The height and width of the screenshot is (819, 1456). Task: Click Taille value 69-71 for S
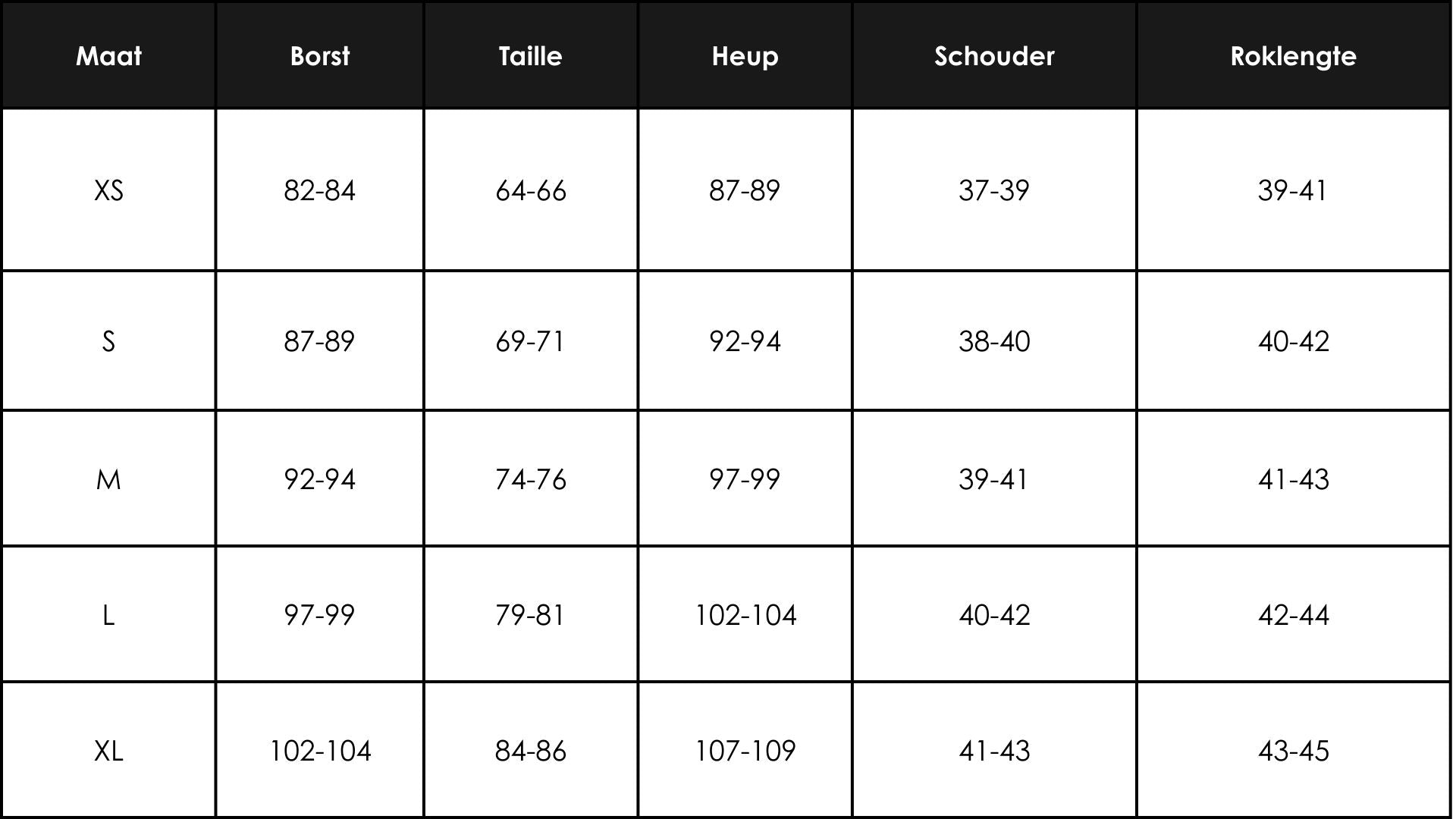[530, 341]
